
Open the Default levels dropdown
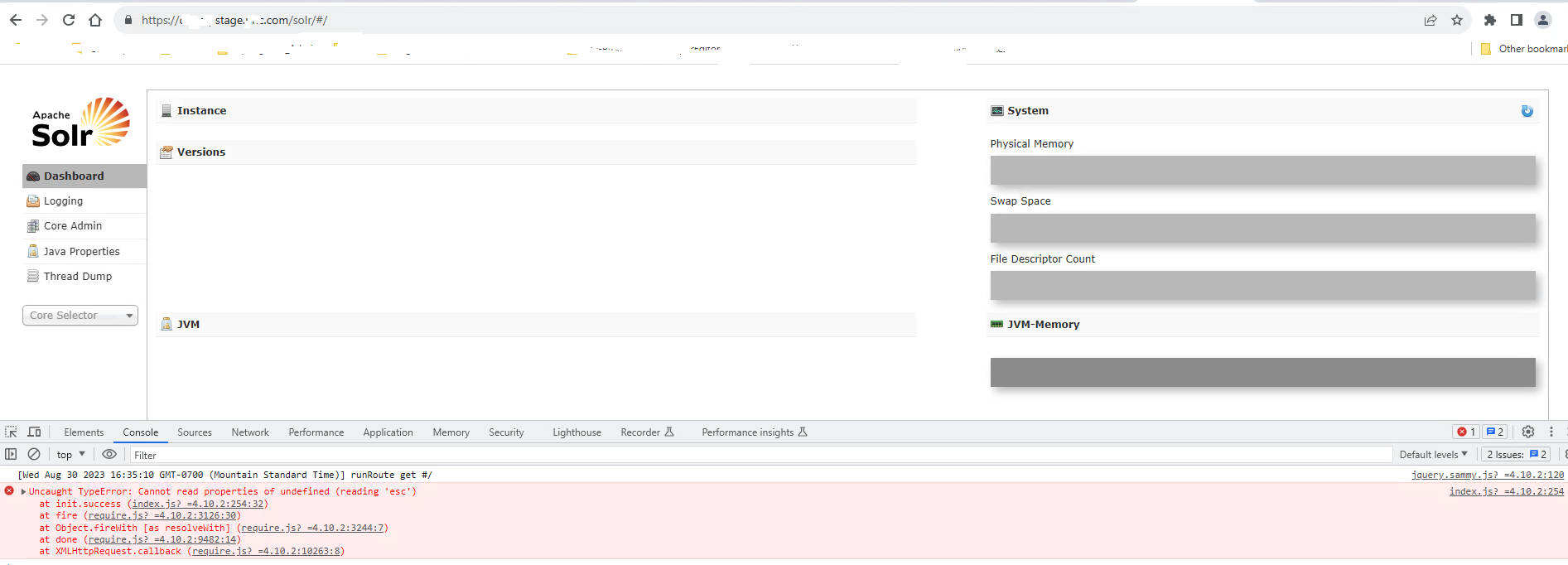tap(1434, 454)
